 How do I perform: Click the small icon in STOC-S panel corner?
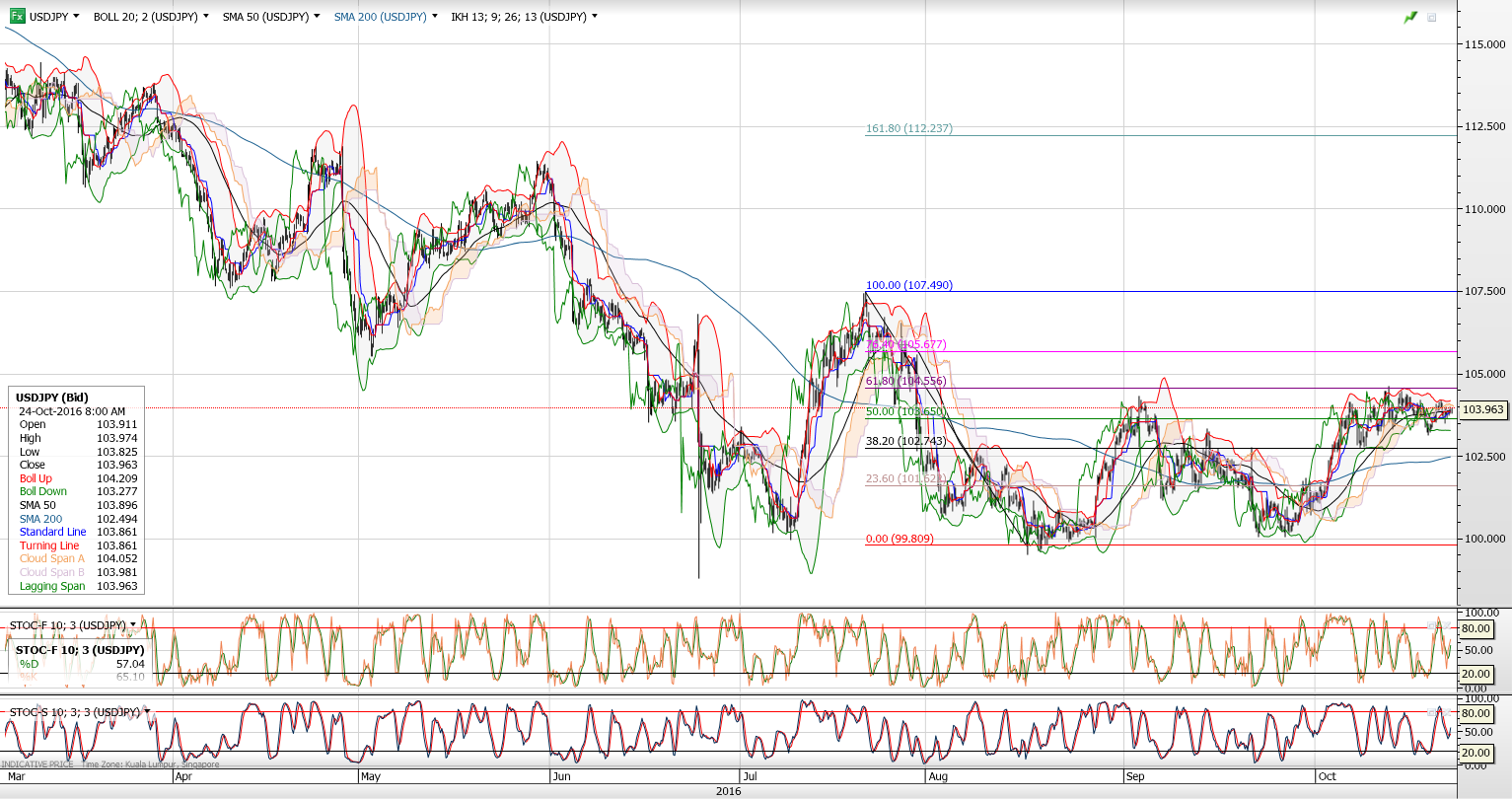[1432, 712]
